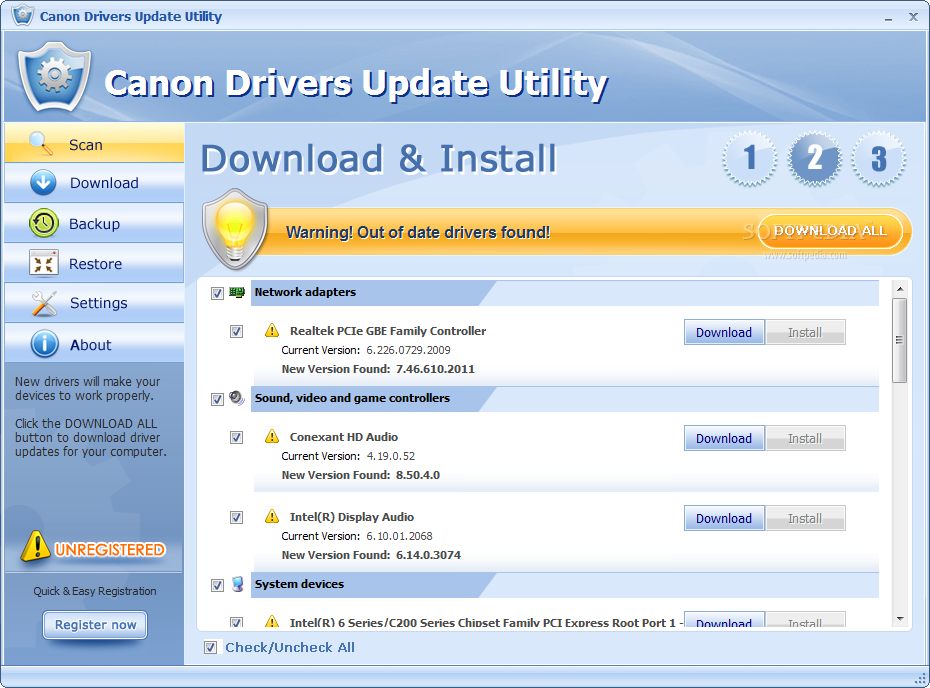Click the Network adapters header text

[x=305, y=292]
